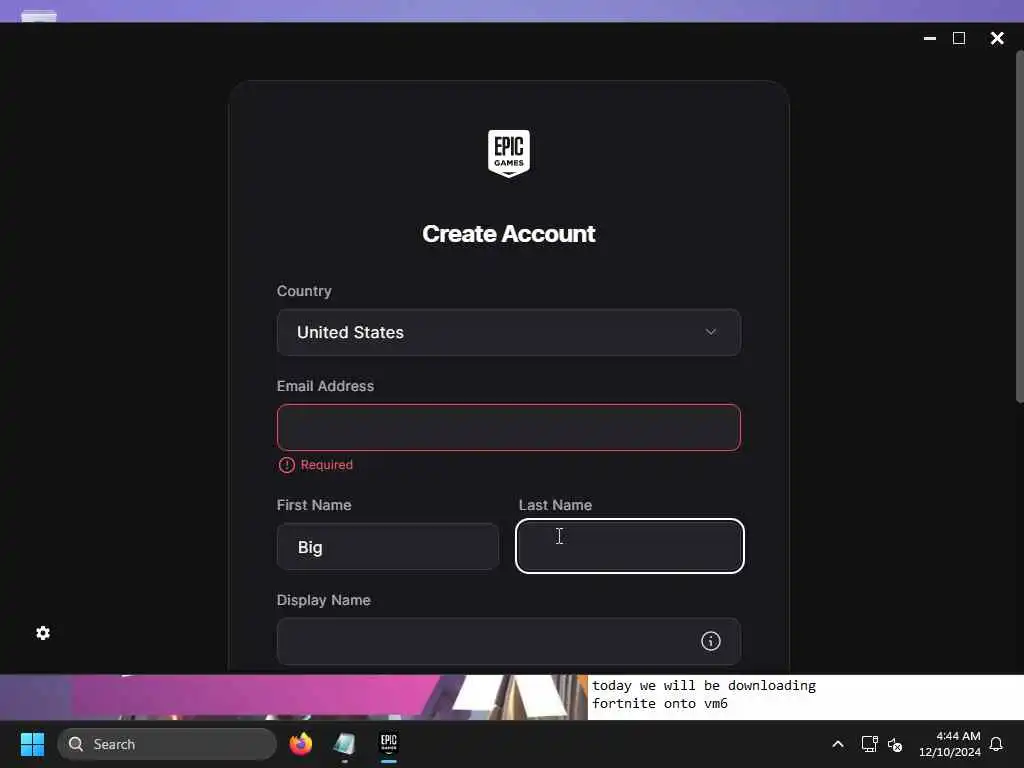The width and height of the screenshot is (1024, 768).
Task: Click the Required error message text
Action: (x=327, y=464)
